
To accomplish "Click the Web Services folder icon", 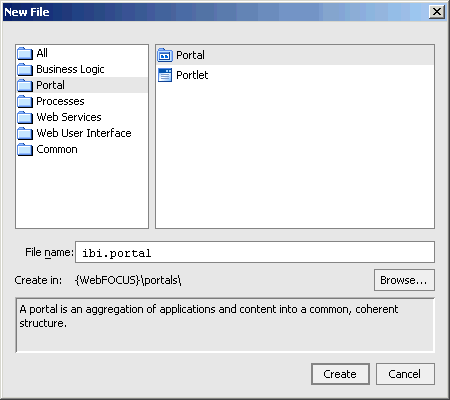I will (25, 117).
